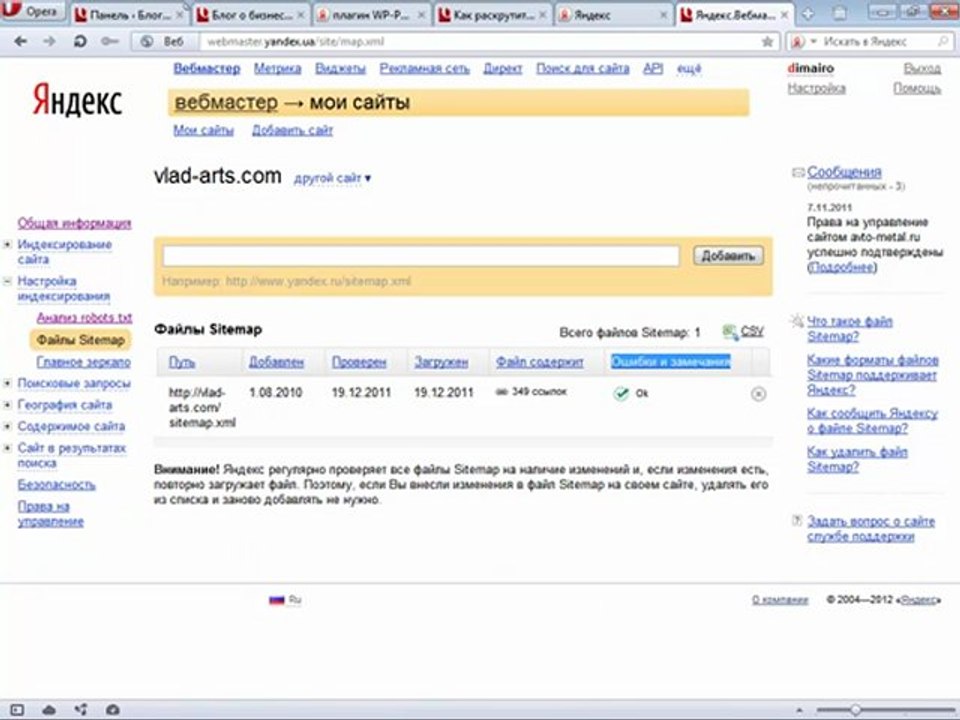The height and width of the screenshot is (720, 960).
Task: Open the closed tabs trash icon
Action: [x=841, y=13]
